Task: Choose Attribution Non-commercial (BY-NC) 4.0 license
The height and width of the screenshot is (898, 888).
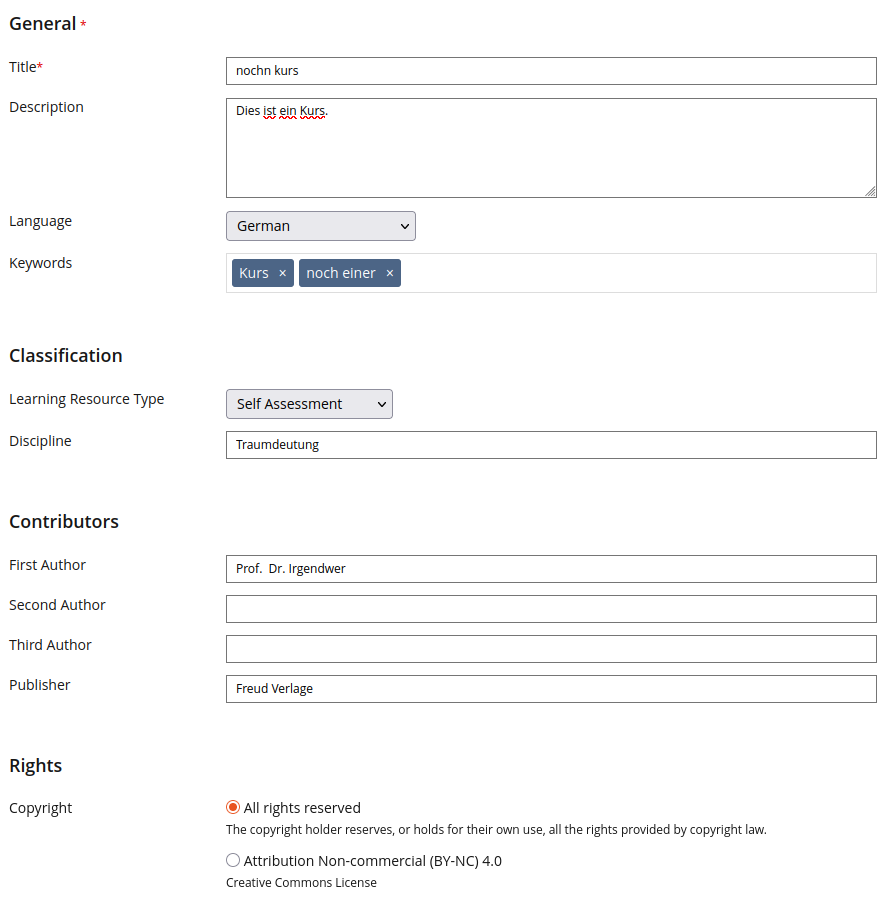Action: tap(233, 860)
